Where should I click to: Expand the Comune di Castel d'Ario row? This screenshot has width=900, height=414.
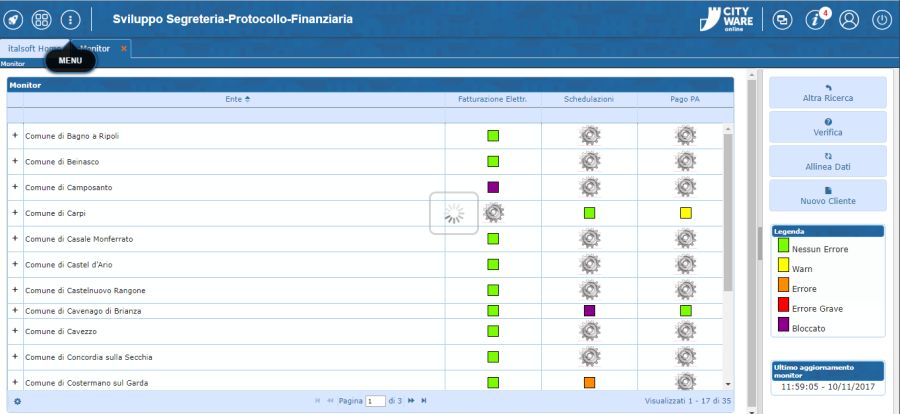tap(14, 264)
